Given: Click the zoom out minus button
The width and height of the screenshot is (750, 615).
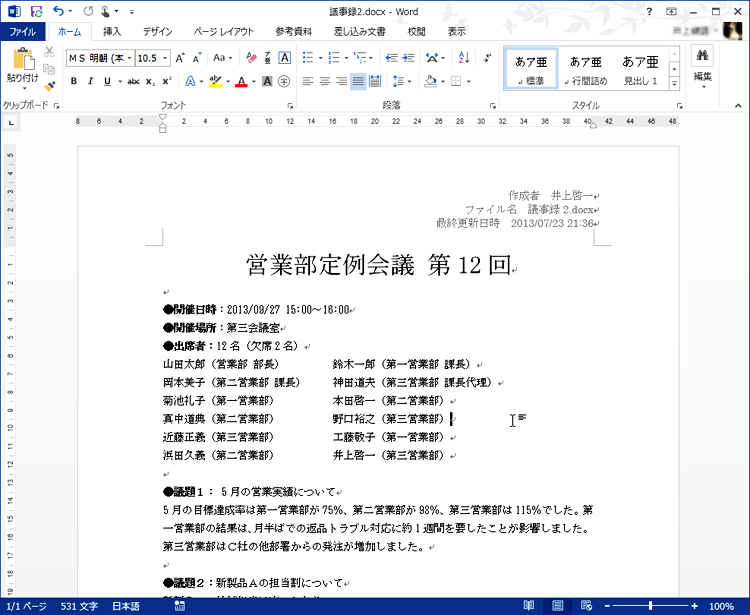Looking at the screenshot, I should pos(607,606).
